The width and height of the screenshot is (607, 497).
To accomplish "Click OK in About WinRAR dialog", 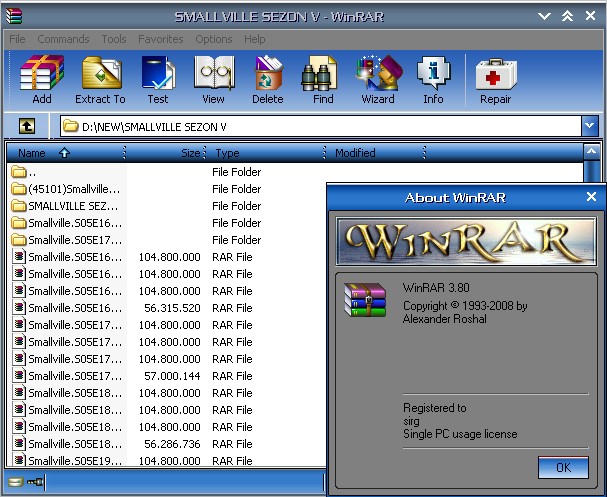I will click(563, 468).
